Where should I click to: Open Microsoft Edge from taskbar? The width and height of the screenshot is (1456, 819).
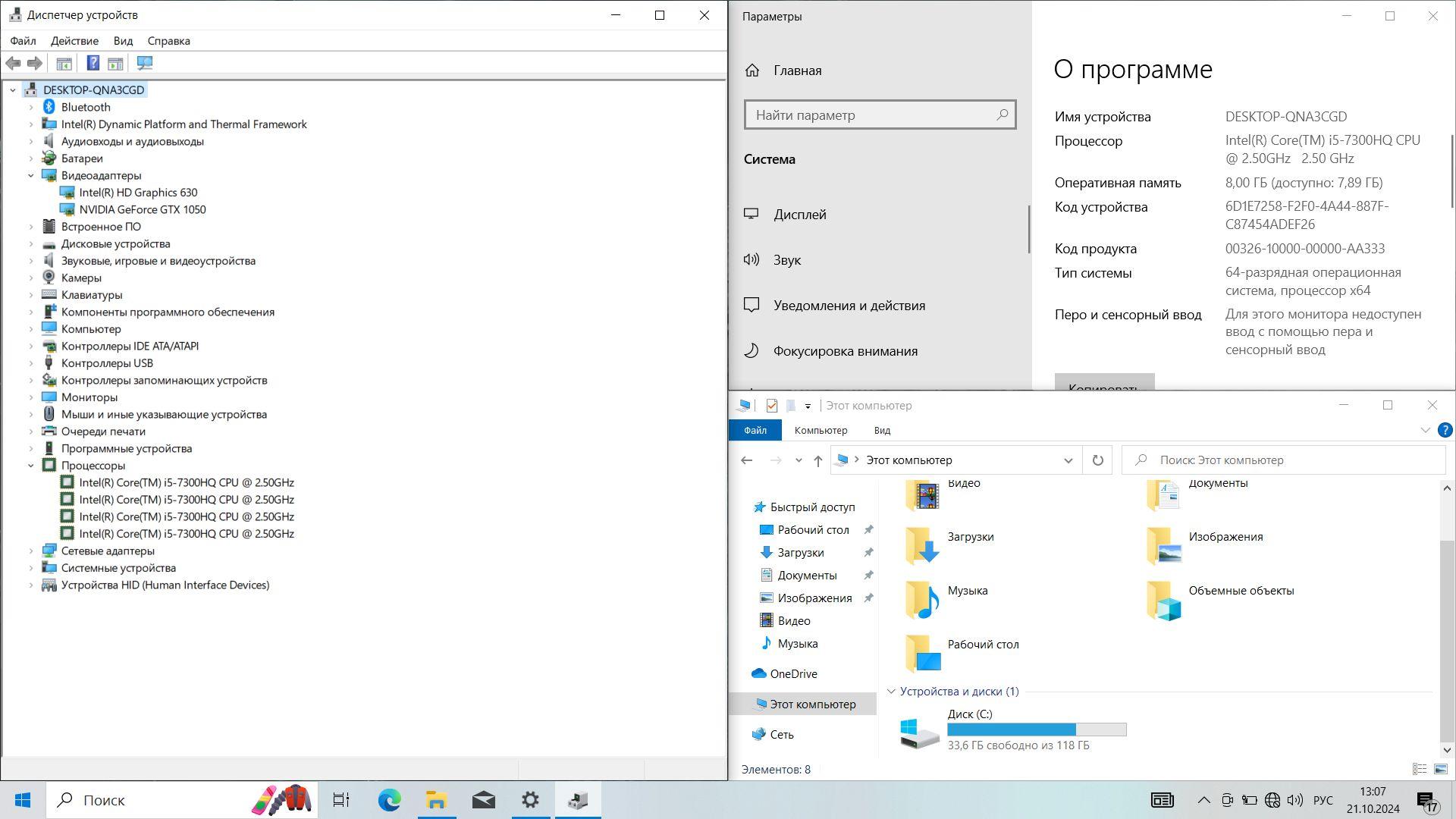pyautogui.click(x=389, y=800)
